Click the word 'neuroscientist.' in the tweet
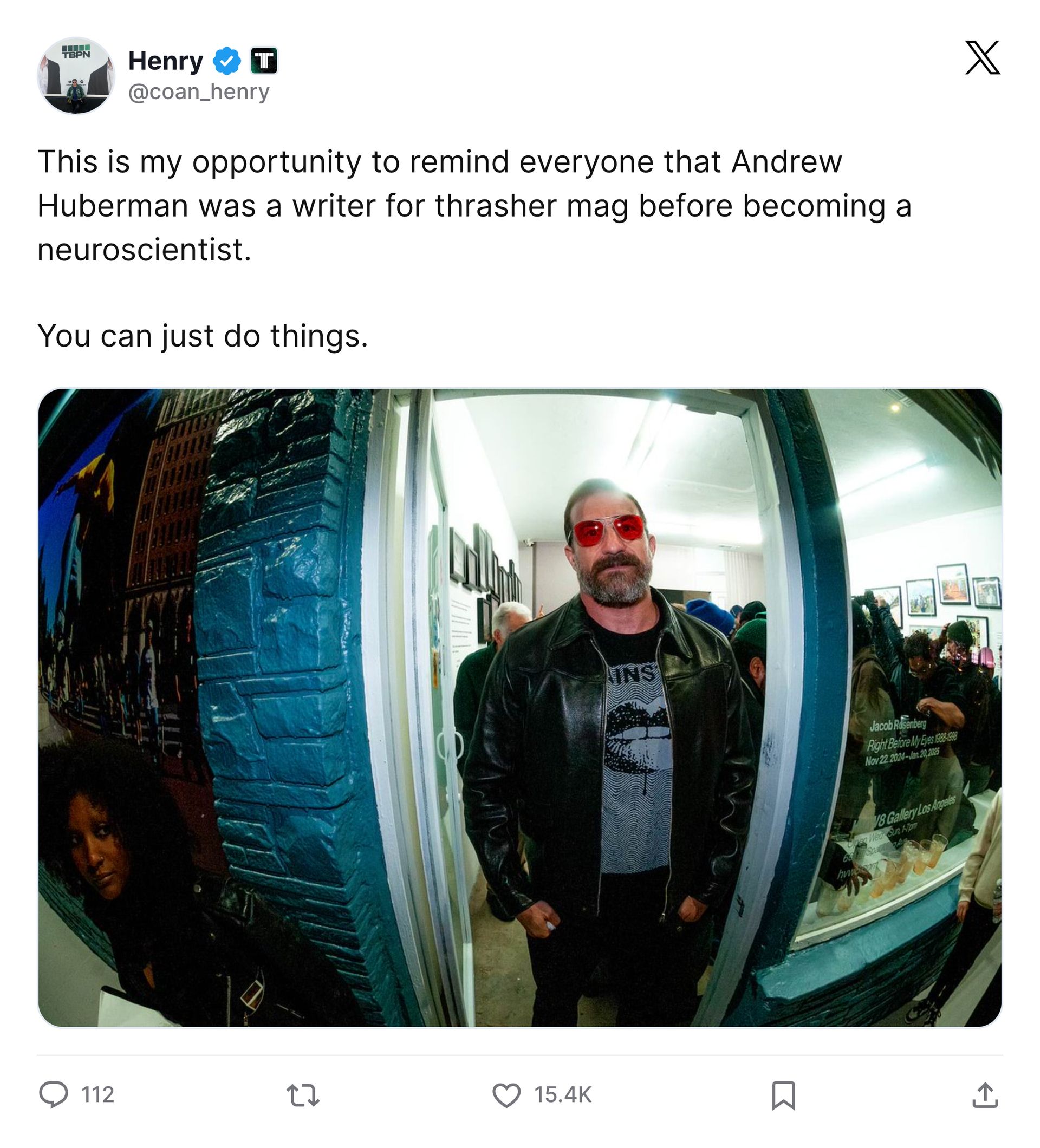Screen dimensions: 1040x1148 [x=144, y=250]
